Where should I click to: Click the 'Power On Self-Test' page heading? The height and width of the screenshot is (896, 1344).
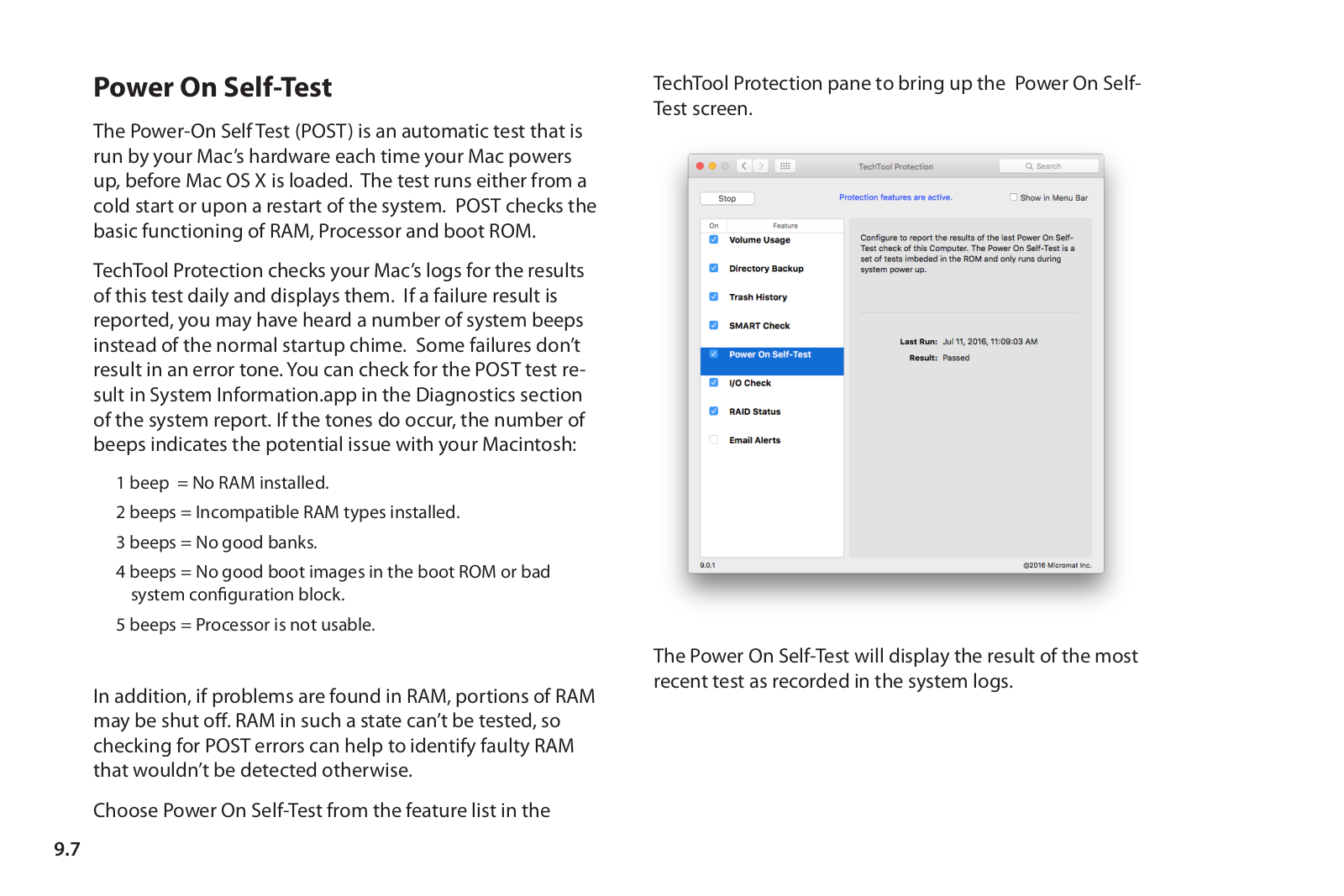point(213,87)
